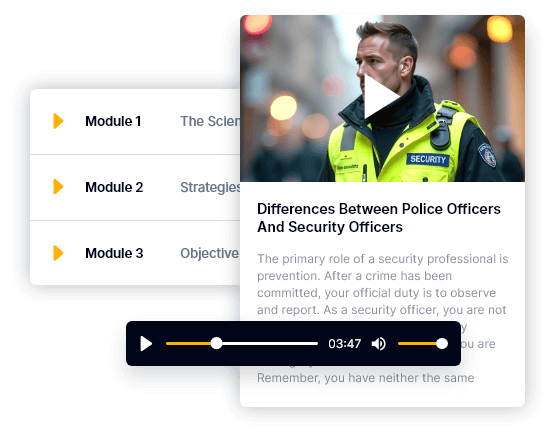This screenshot has height=437, width=555.
Task: Expand Module 1 with the orange arrow
Action: pos(58,121)
